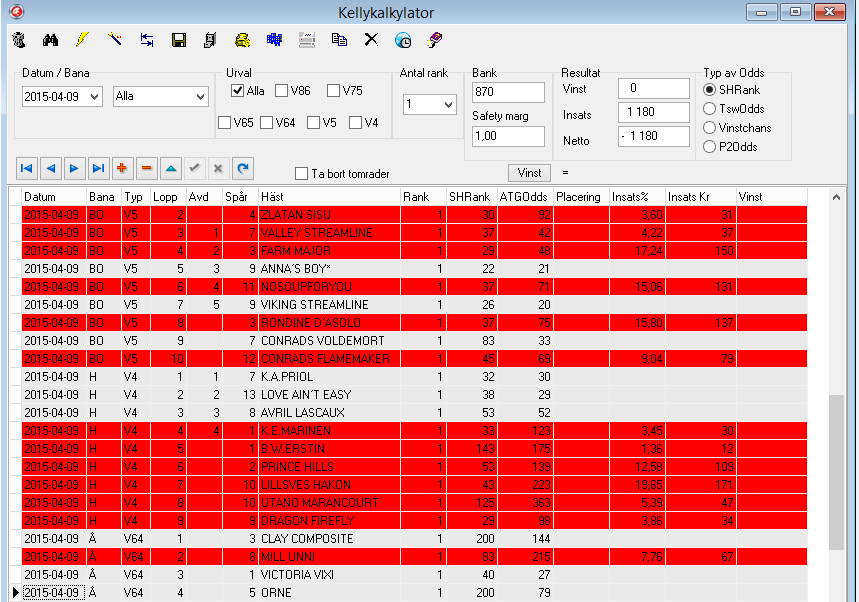Image resolution: width=859 pixels, height=602 pixels.
Task: Click the Bank input field with 870
Action: pos(508,92)
